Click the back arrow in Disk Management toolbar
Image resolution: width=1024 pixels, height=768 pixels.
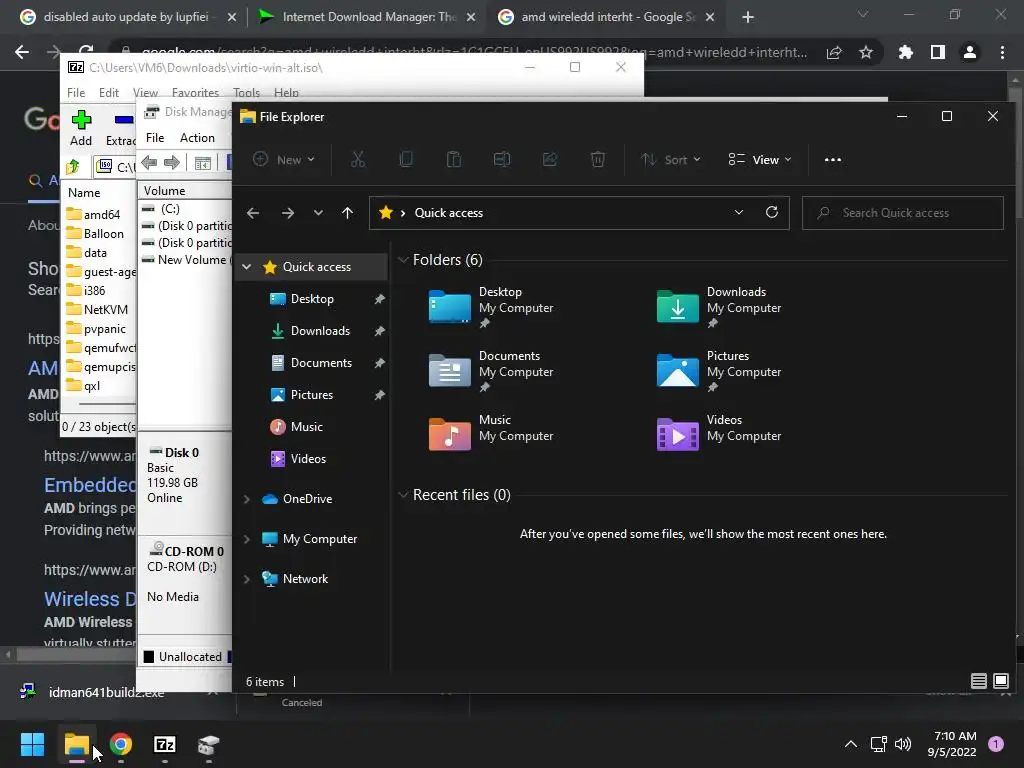click(x=149, y=163)
